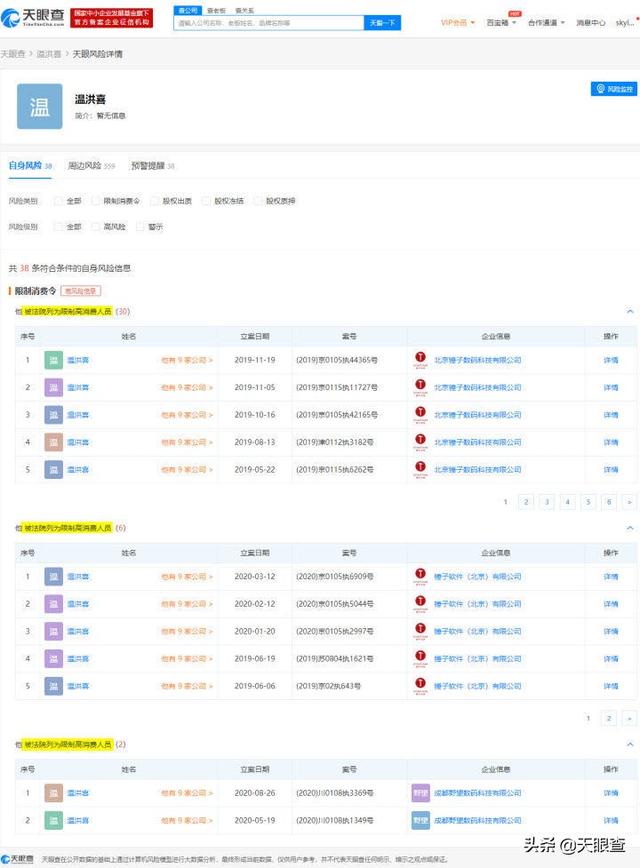The image size is (640, 868).
Task: Go to page 3 of the pagination
Action: [x=546, y=502]
